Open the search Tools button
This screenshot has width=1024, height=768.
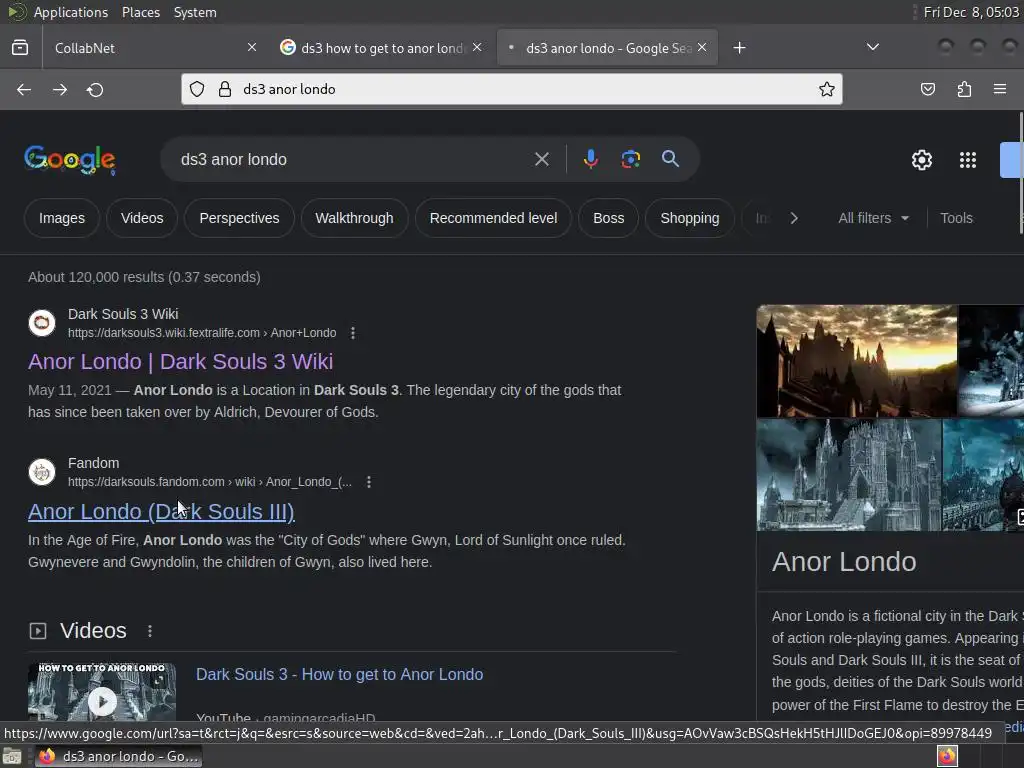tap(956, 218)
